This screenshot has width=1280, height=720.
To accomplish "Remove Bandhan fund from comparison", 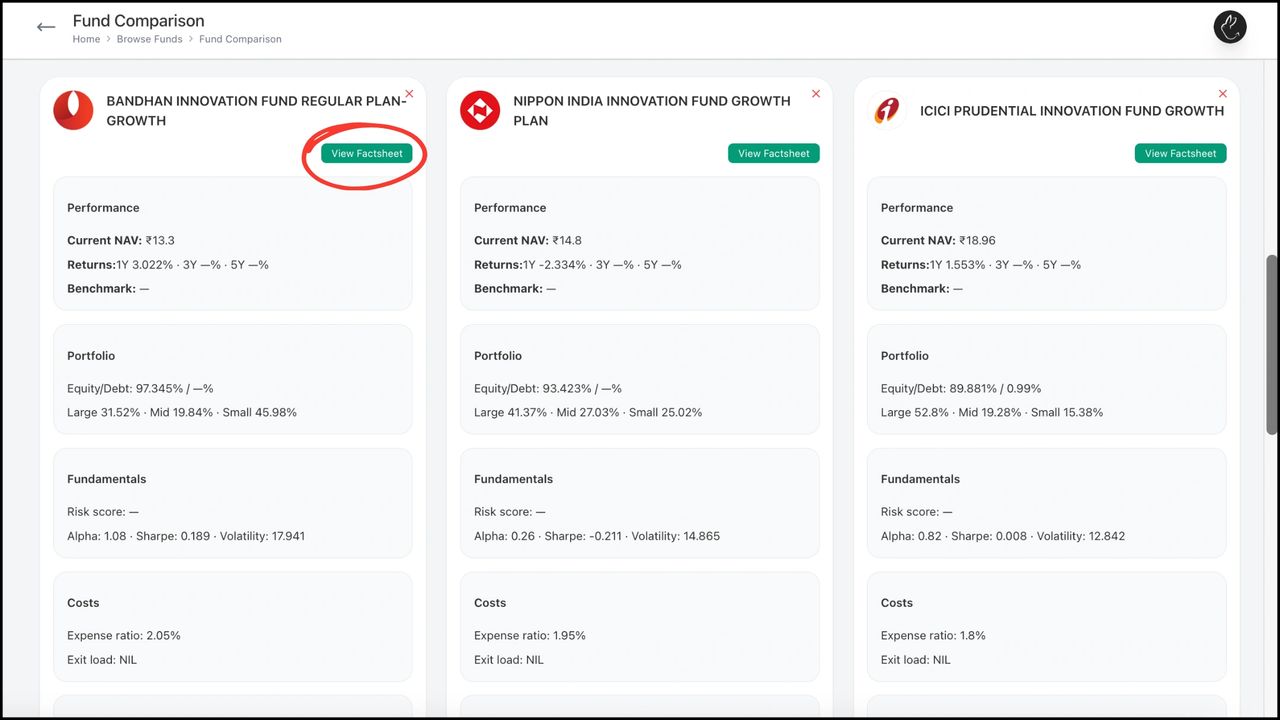I will pos(409,93).
